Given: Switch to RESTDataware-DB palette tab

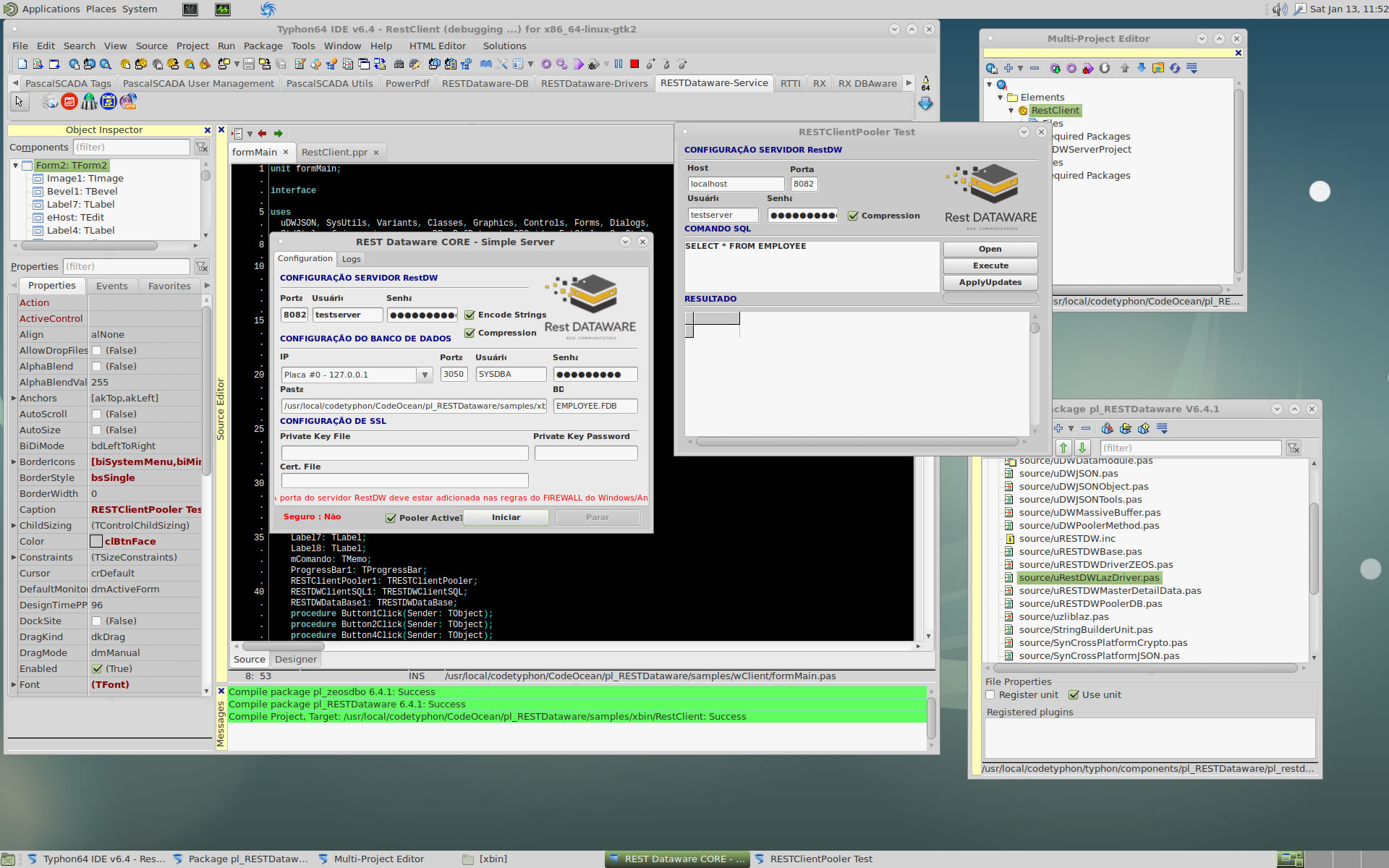Looking at the screenshot, I should 485,84.
